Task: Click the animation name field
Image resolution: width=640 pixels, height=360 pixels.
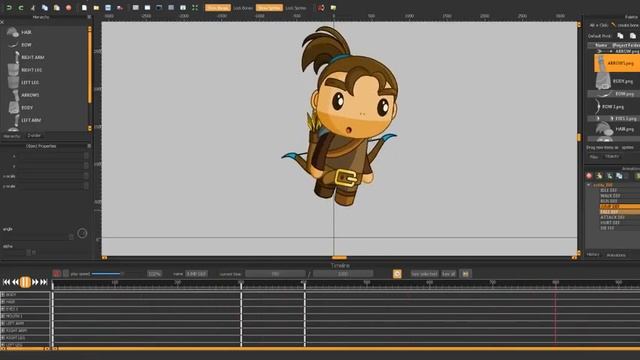Action: tap(196, 274)
